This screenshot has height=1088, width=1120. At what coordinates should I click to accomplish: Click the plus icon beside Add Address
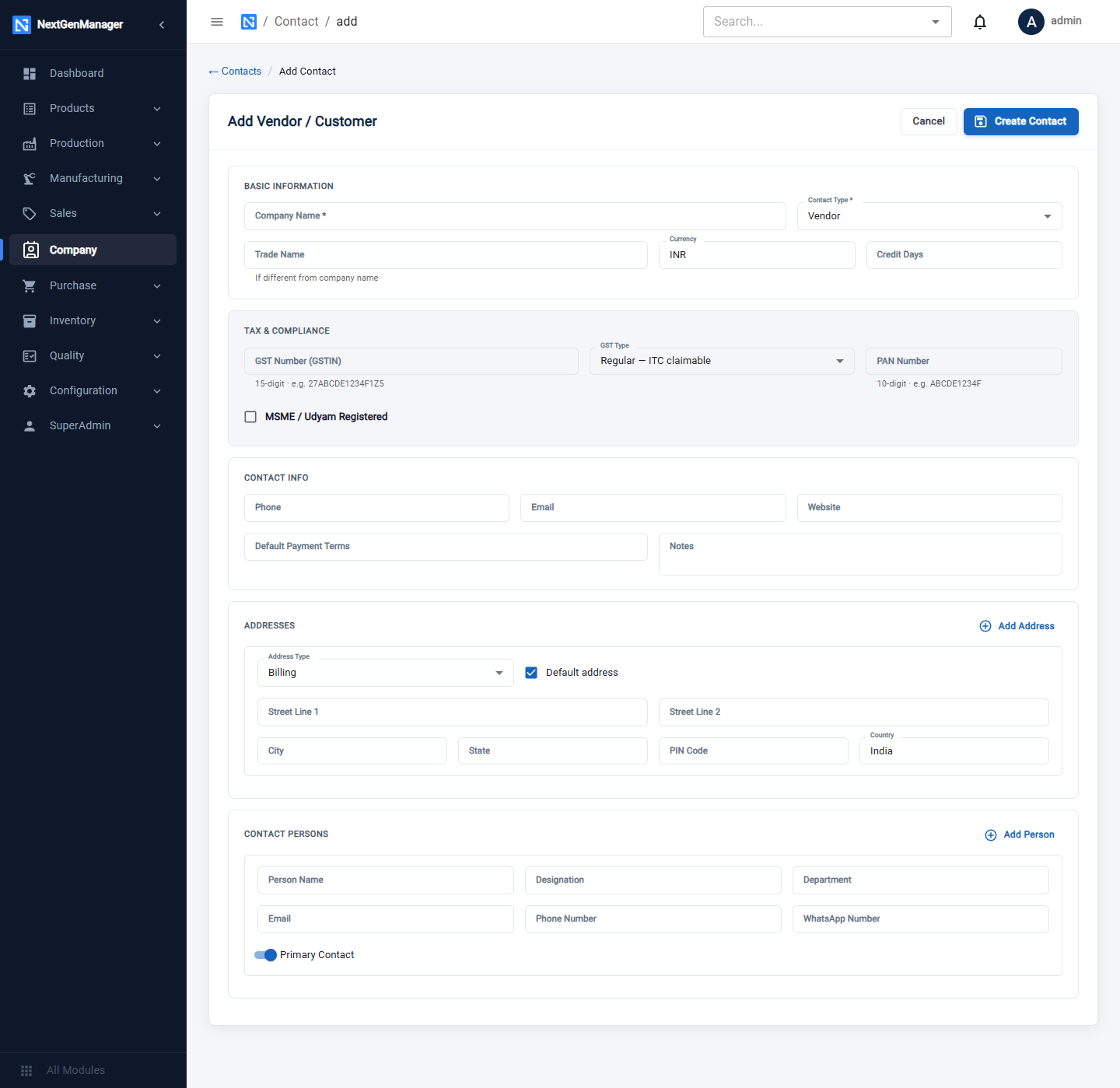[985, 626]
